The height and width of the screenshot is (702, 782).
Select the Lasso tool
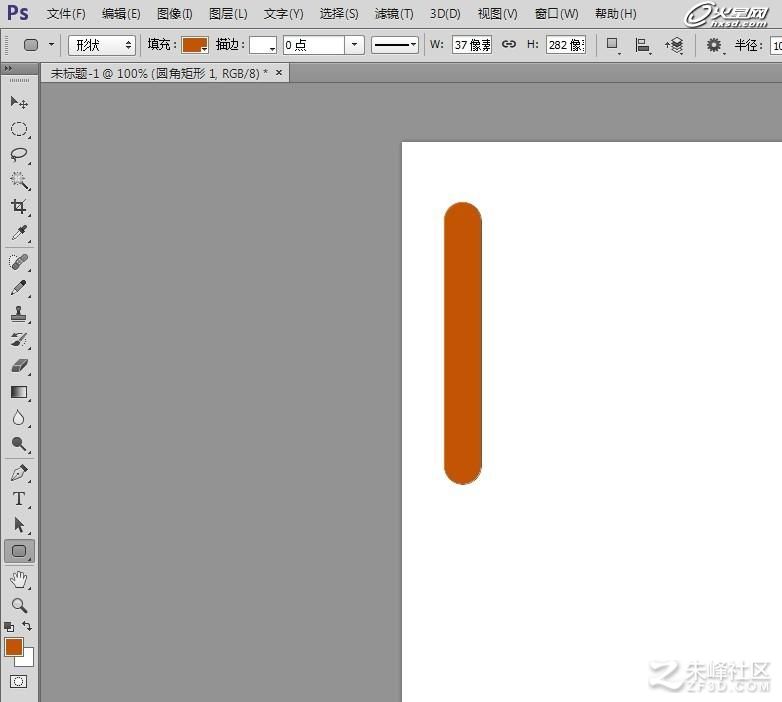point(19,155)
